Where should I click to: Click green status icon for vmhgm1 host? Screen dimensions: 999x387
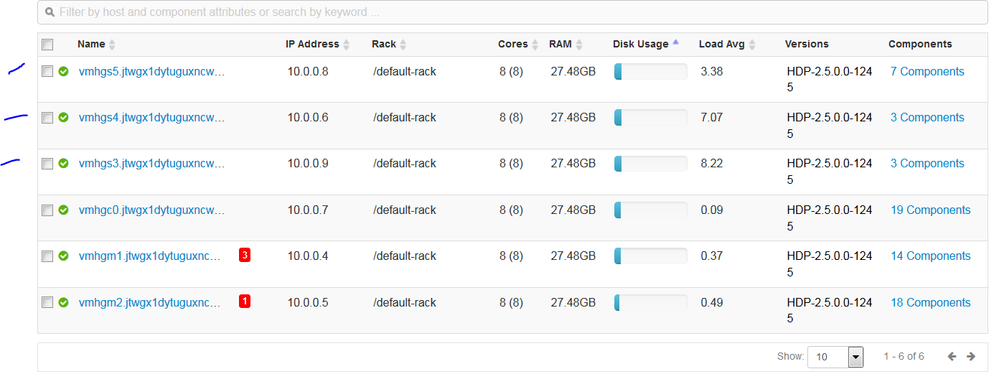coord(63,256)
